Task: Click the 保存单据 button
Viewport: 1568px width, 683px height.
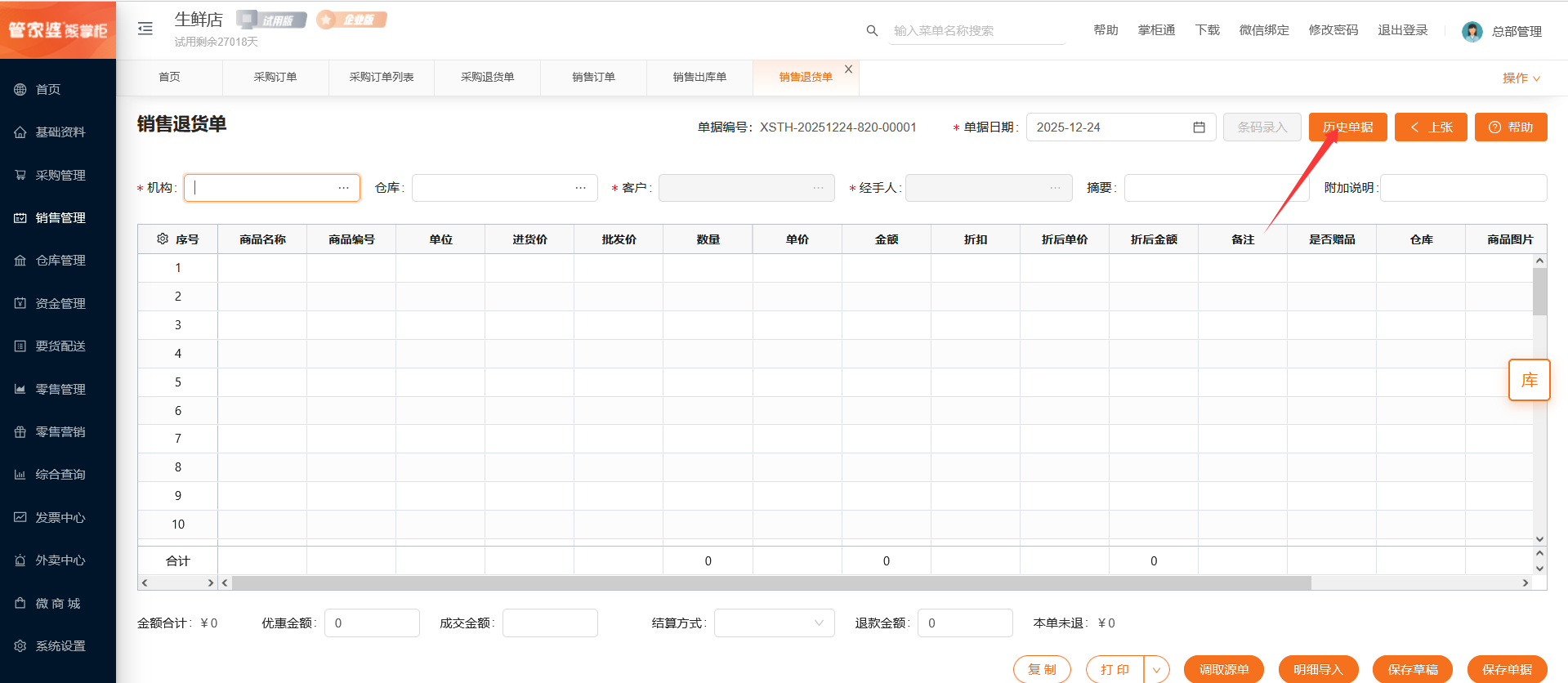Action: [x=1507, y=670]
